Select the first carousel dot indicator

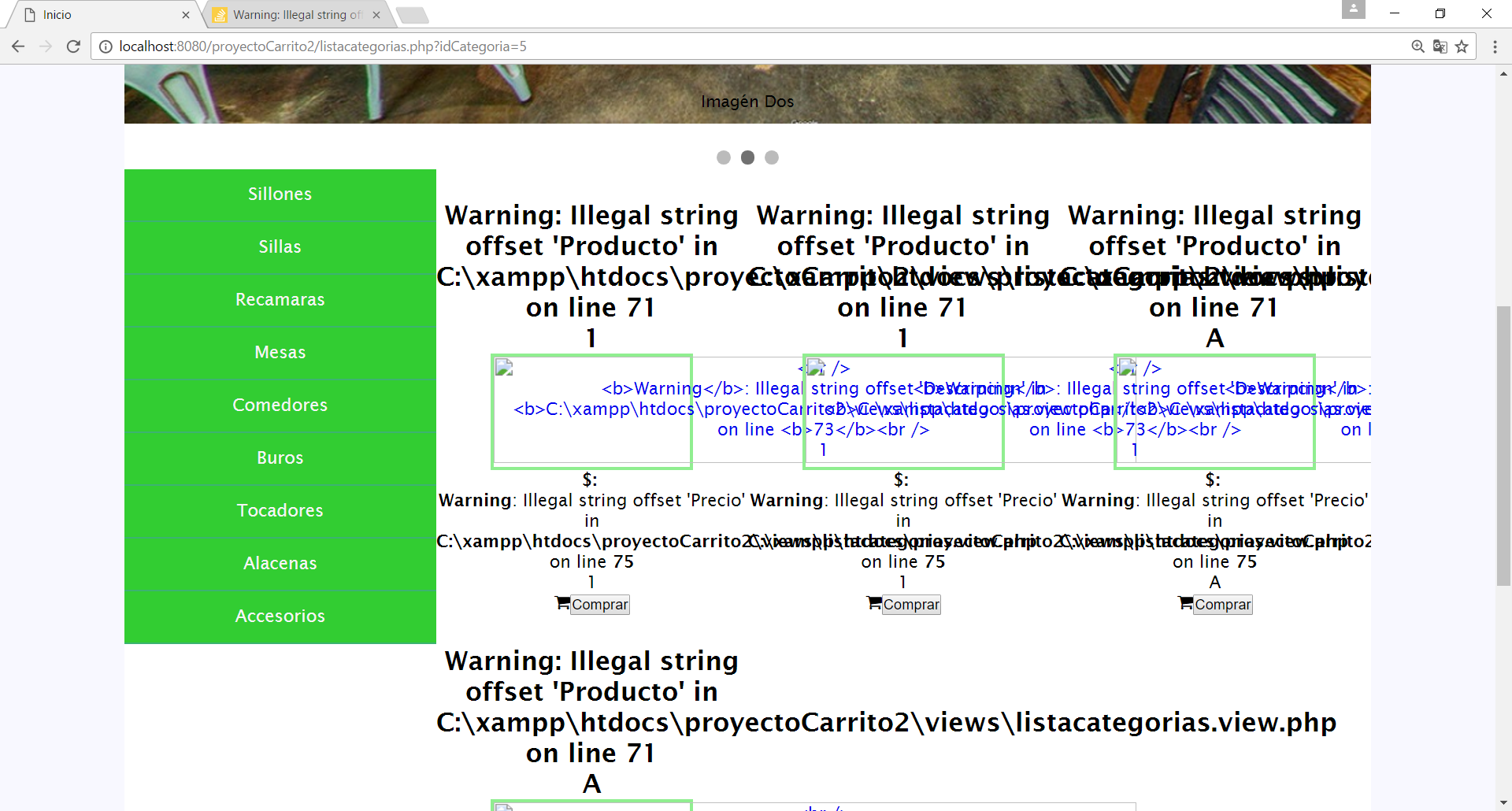pos(724,157)
